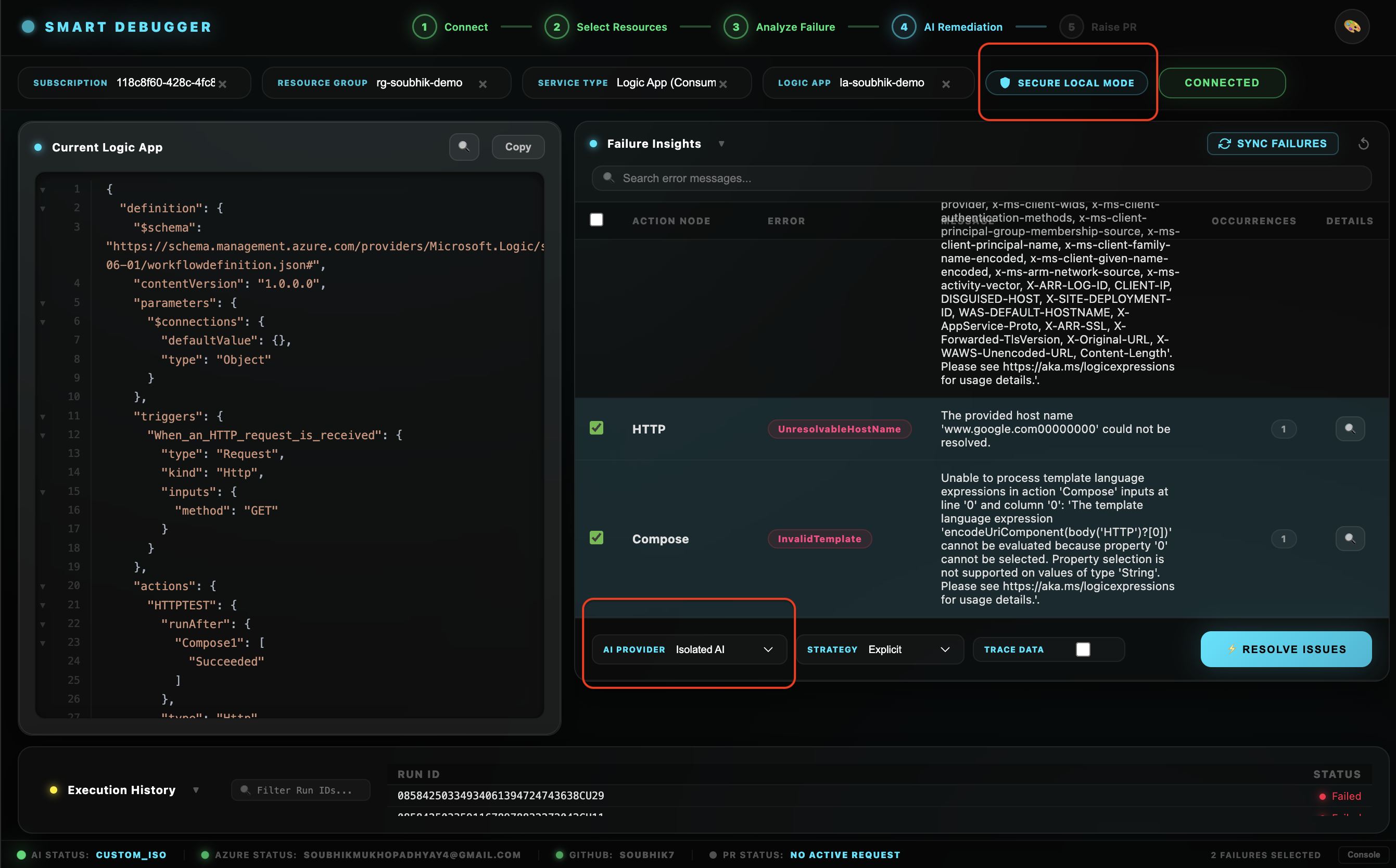Click the Connected status button
Viewport: 1396px width, 868px height.
1222,83
